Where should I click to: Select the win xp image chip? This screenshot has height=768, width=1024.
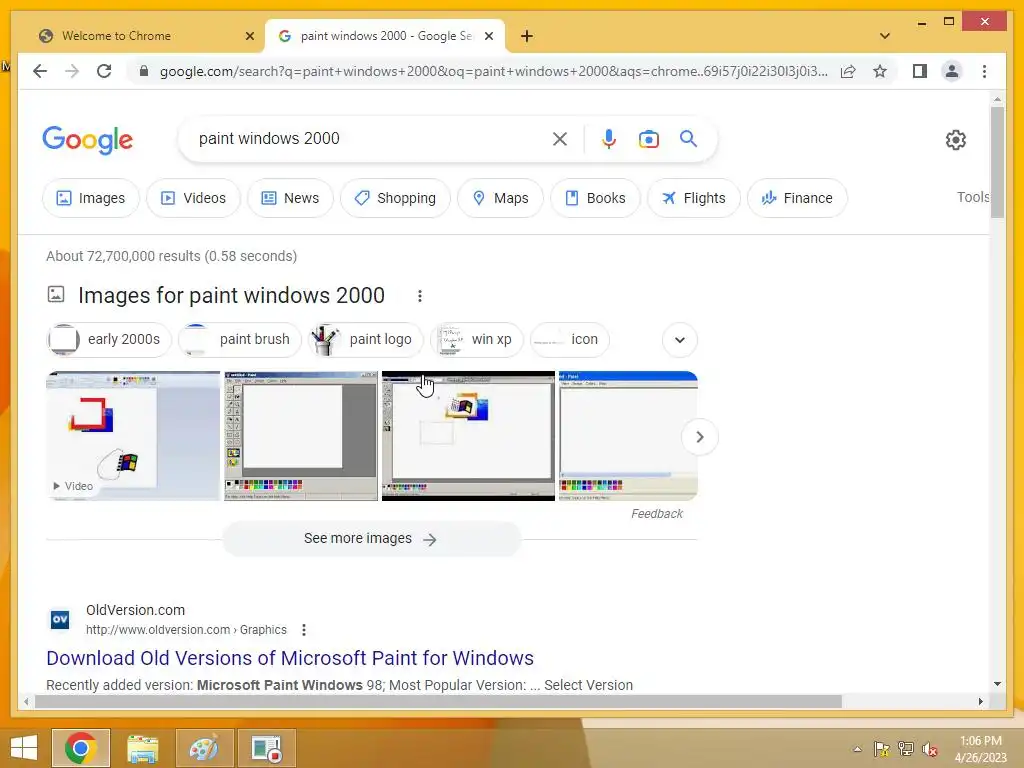(477, 340)
